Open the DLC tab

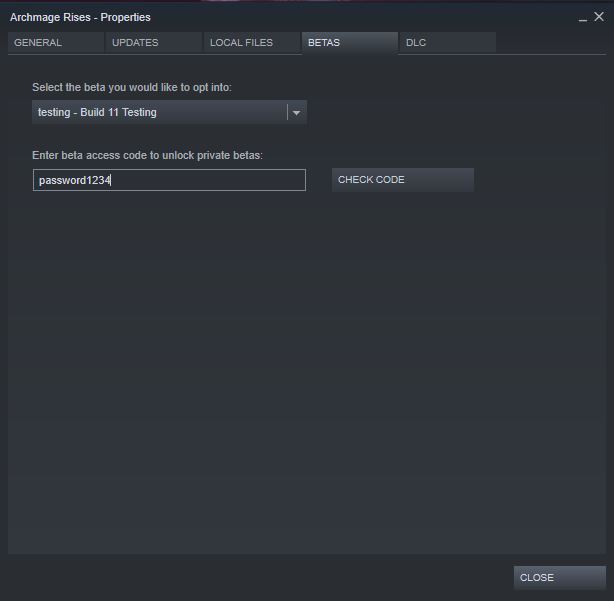point(448,43)
